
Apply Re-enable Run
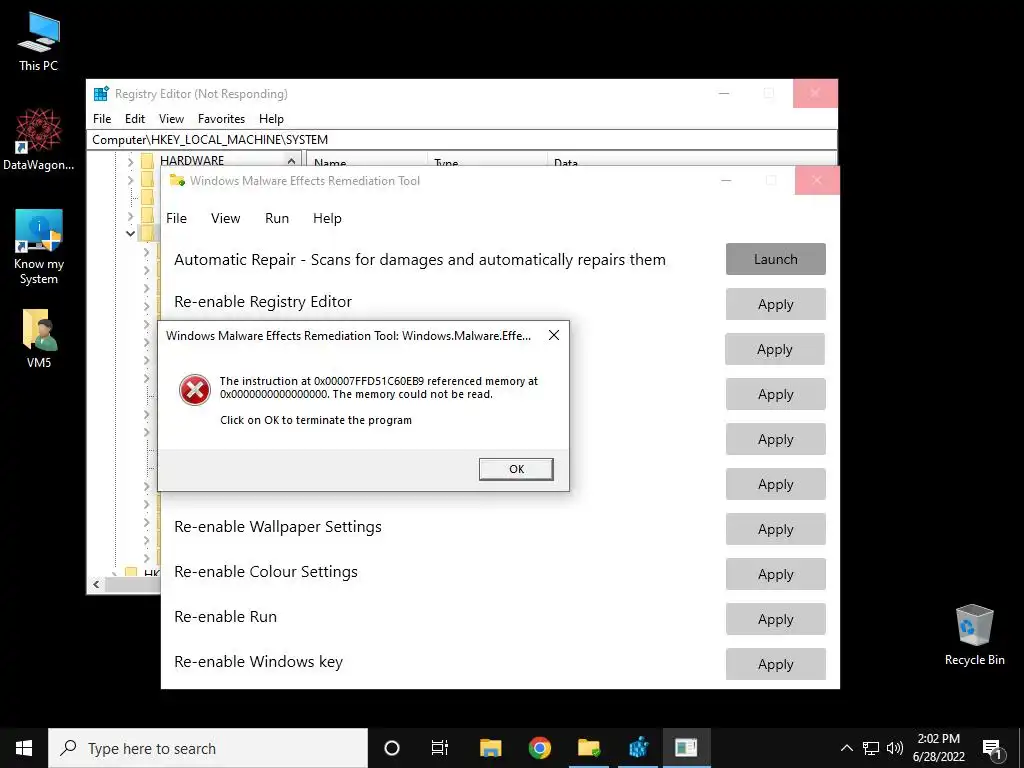(x=776, y=619)
